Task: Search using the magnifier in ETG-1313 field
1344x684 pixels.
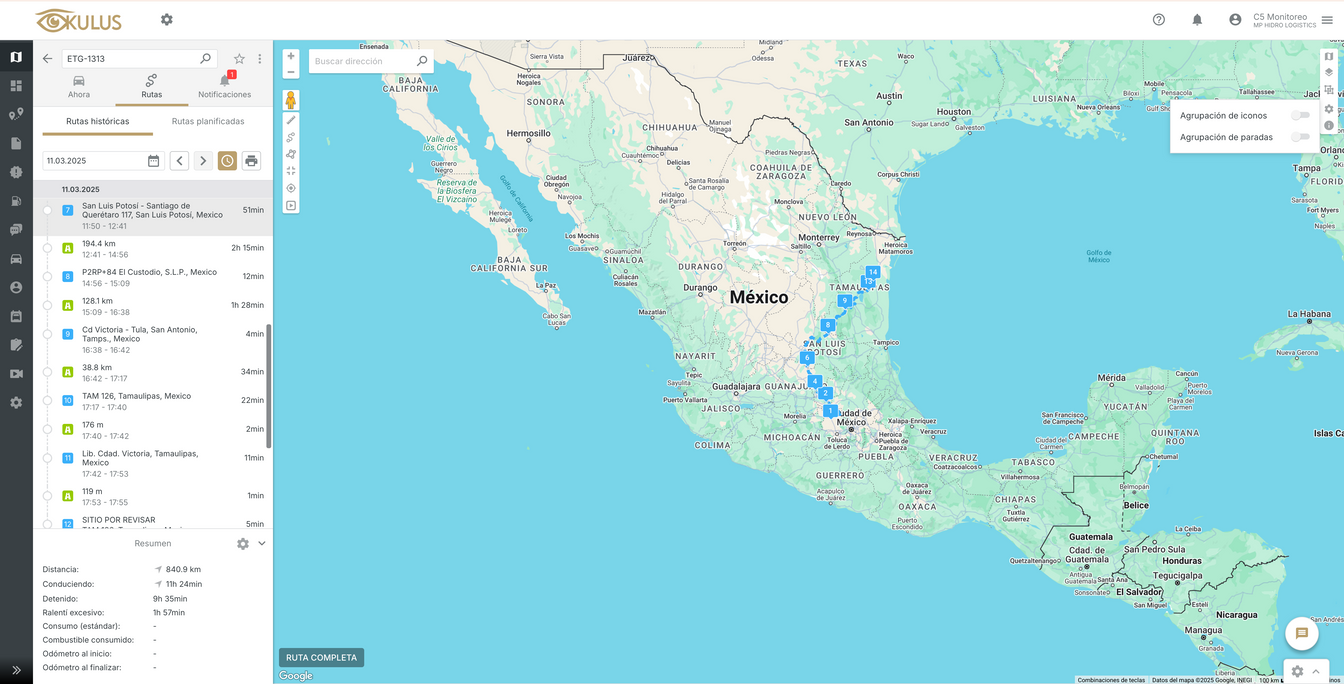Action: click(205, 59)
